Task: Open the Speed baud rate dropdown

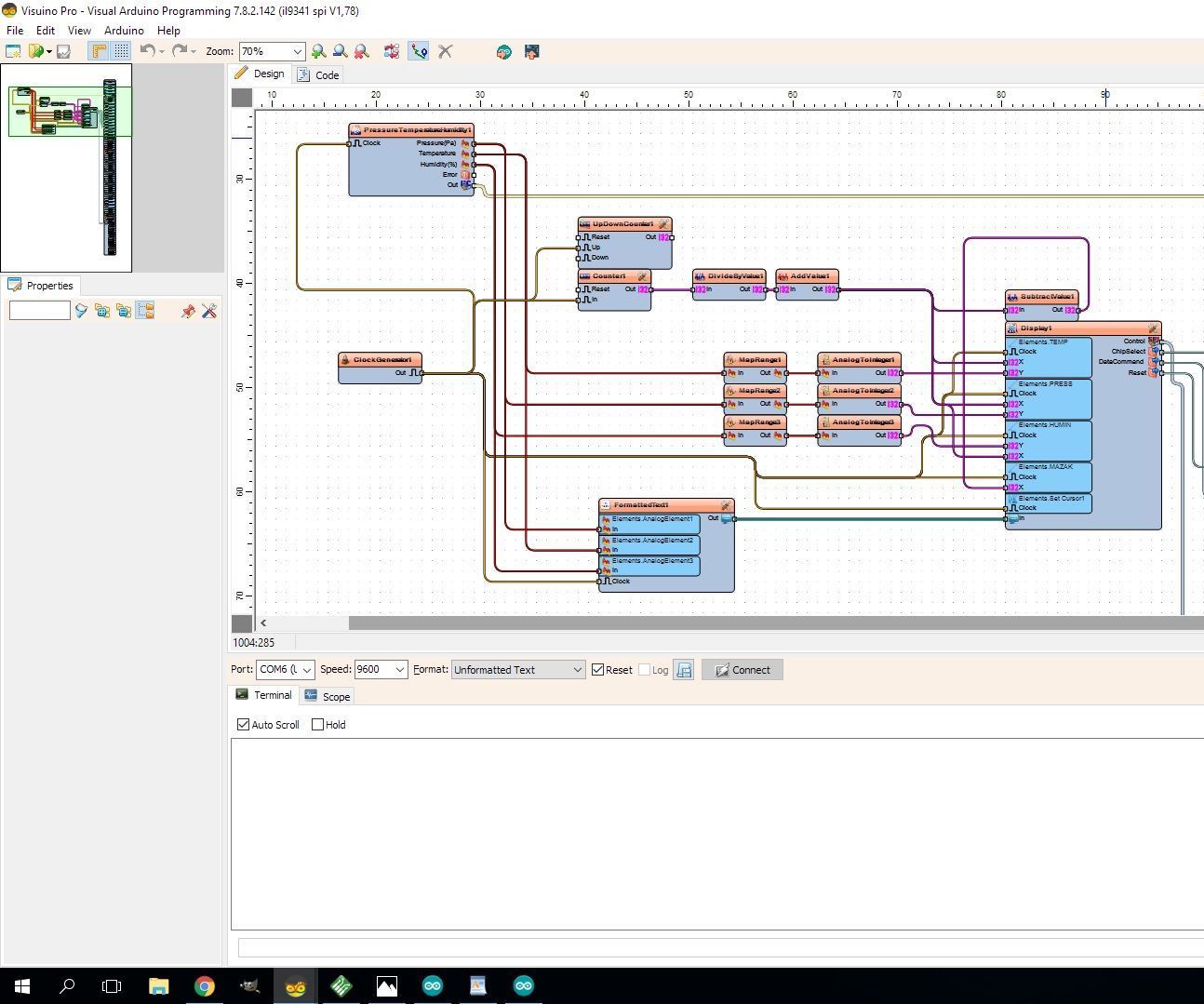Action: tap(399, 670)
